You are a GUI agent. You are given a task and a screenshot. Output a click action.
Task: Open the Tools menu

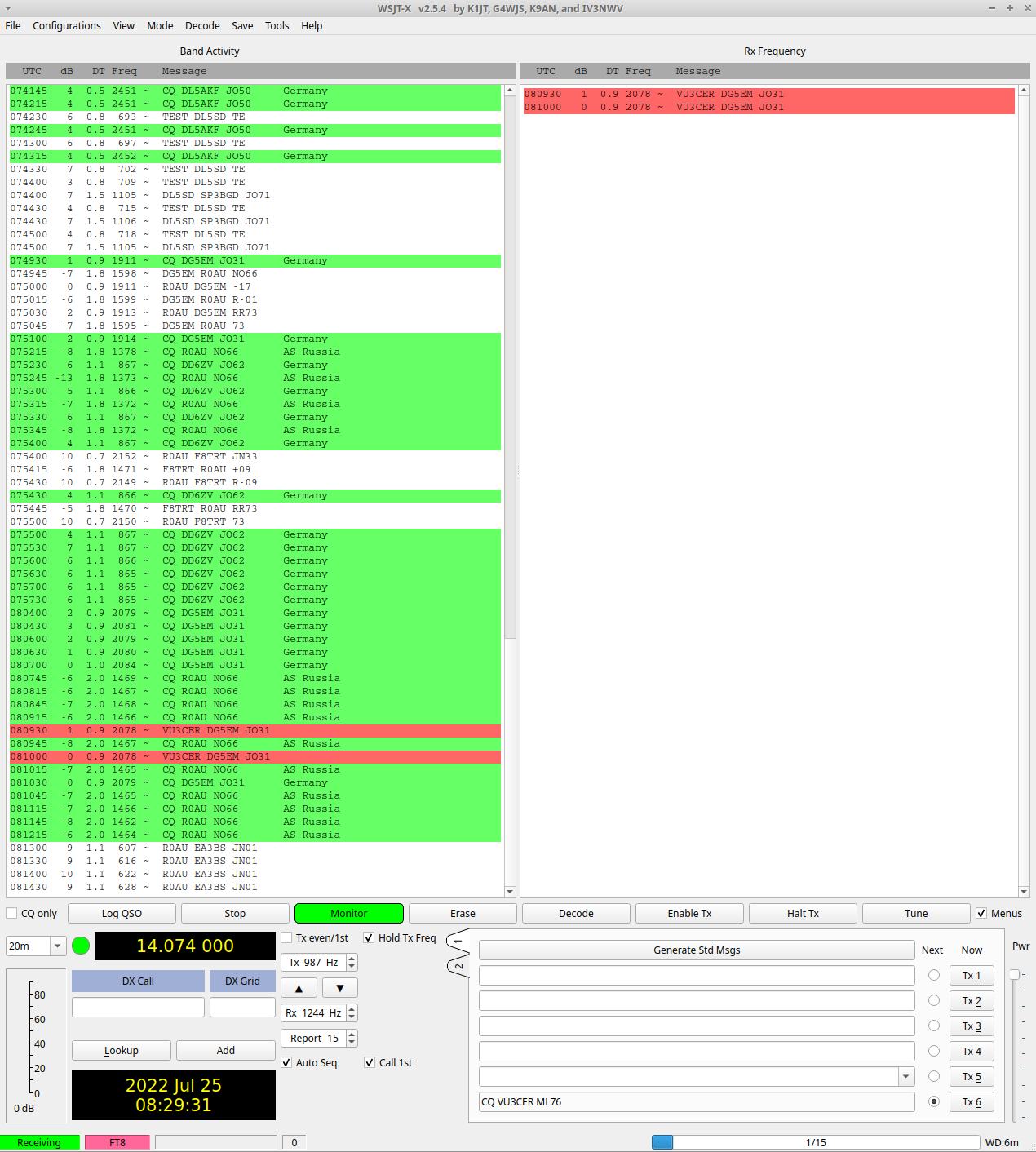[x=277, y=25]
